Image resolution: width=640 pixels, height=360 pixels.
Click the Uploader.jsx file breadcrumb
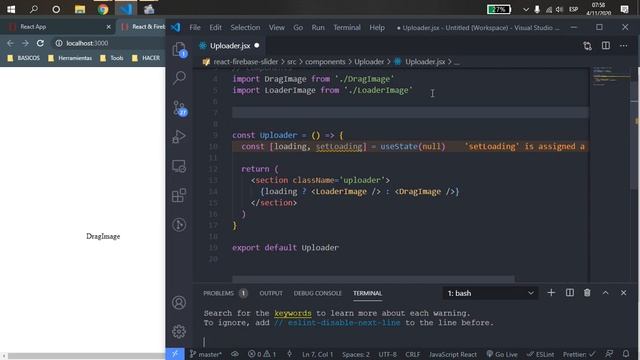424,62
